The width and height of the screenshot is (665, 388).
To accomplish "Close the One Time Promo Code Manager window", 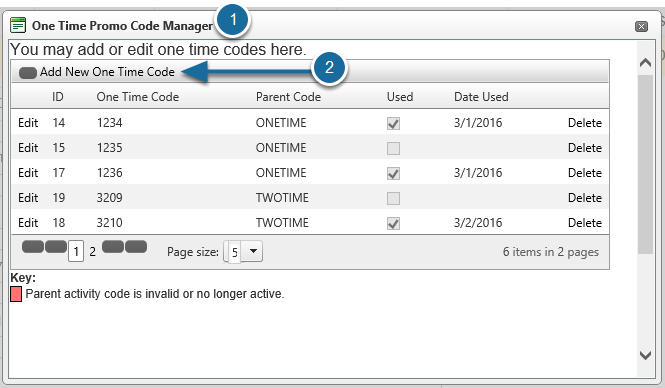I will pos(641,26).
